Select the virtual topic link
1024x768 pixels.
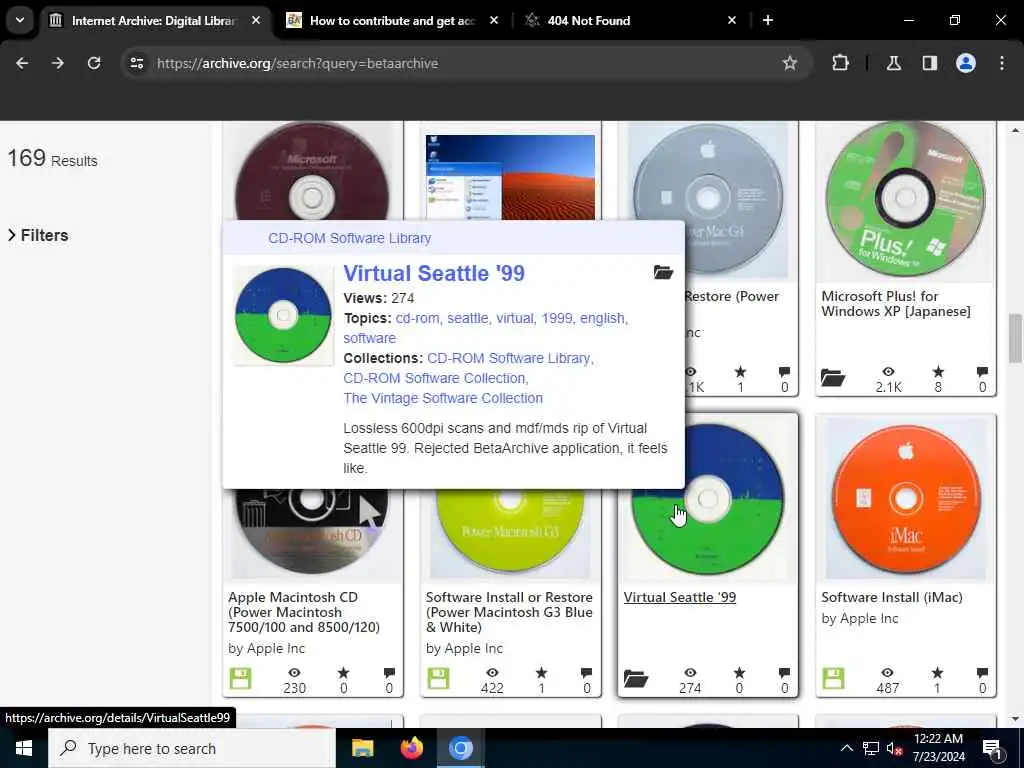click(515, 318)
